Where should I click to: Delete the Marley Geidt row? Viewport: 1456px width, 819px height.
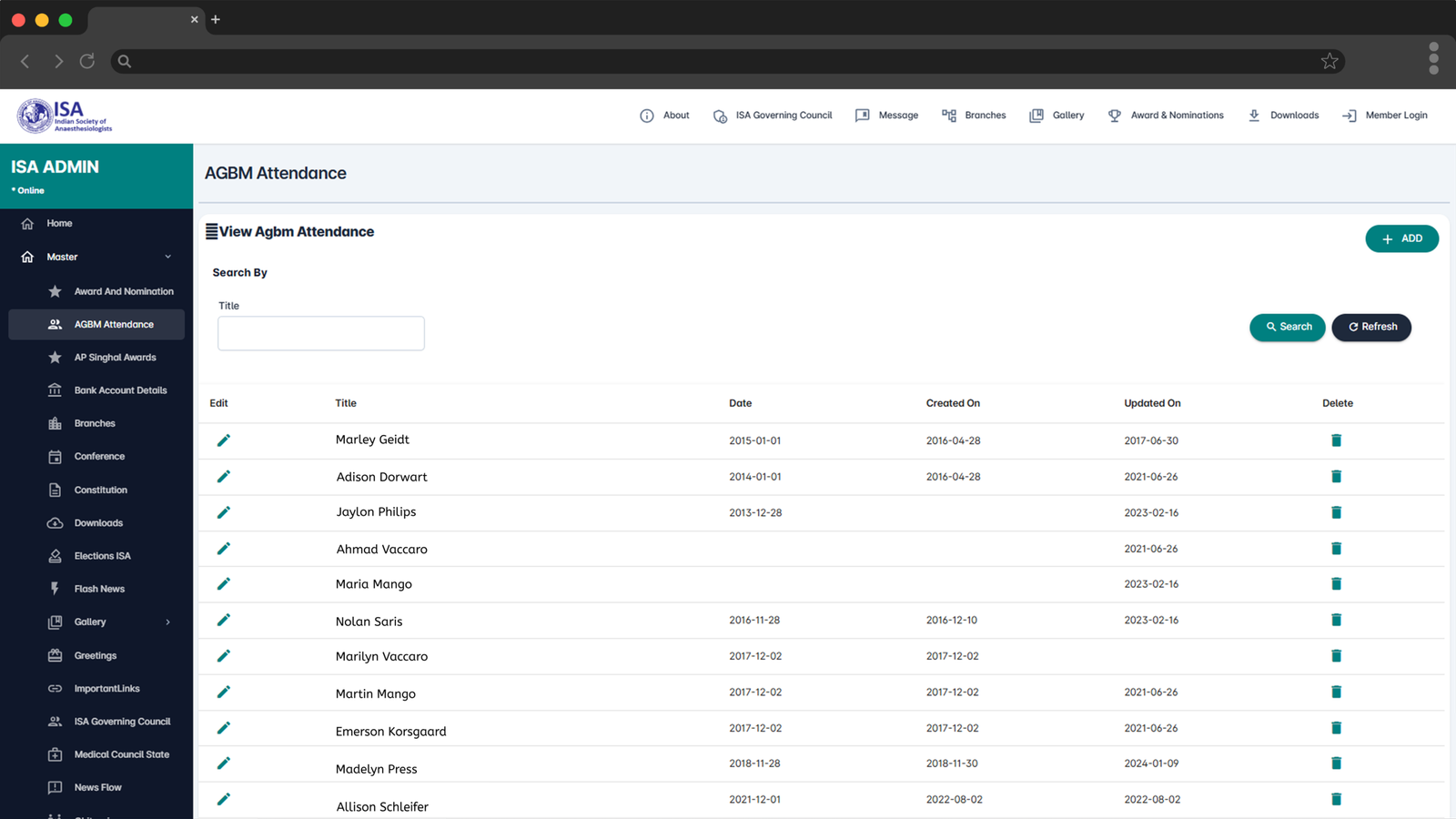pos(1336,440)
